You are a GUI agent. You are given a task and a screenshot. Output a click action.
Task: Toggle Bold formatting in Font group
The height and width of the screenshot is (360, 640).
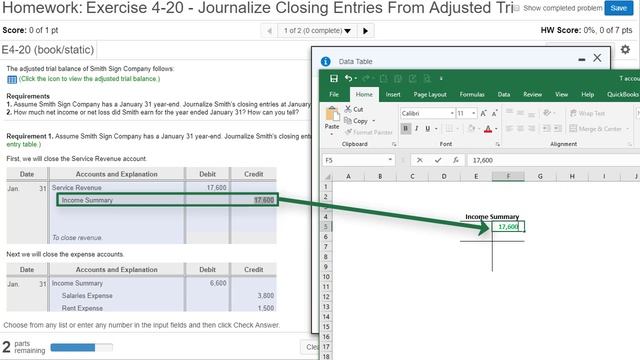click(405, 129)
